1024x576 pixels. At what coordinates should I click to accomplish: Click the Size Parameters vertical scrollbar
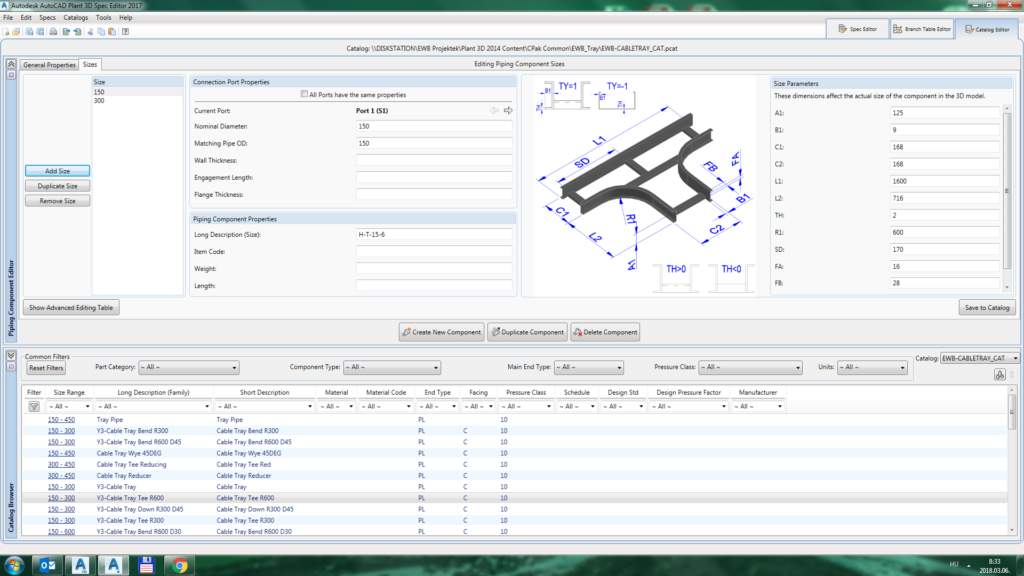pos(1006,196)
